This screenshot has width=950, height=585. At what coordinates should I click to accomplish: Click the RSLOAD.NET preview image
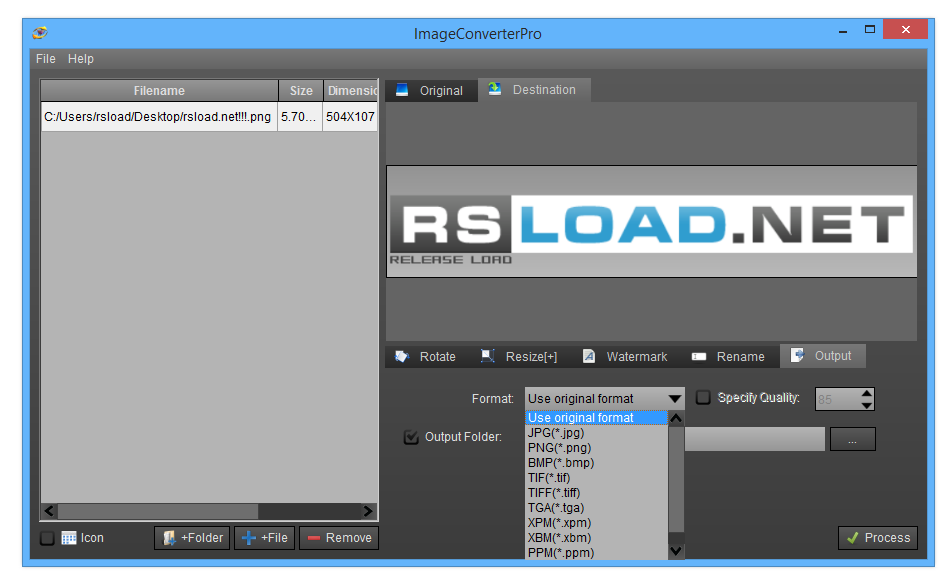(651, 222)
